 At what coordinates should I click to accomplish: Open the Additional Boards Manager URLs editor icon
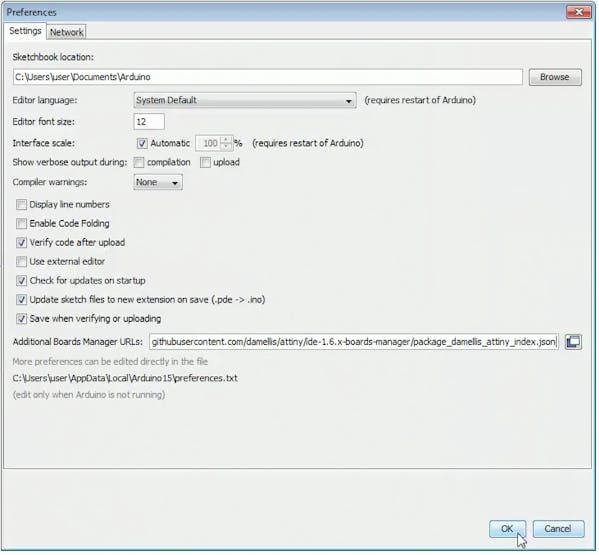[573, 341]
